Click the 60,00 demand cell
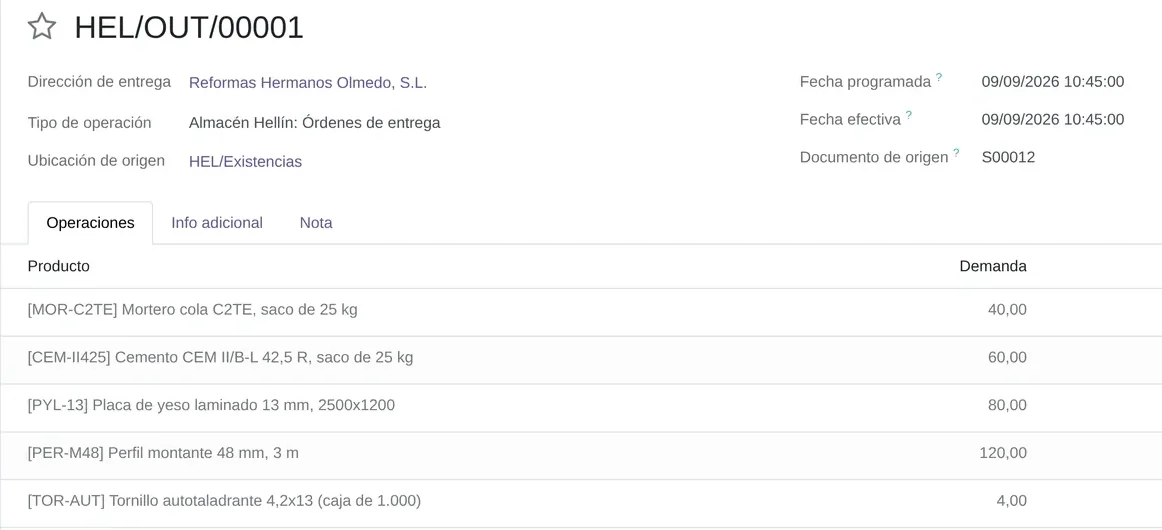Viewport: 1162px width, 530px height. tap(1007, 358)
